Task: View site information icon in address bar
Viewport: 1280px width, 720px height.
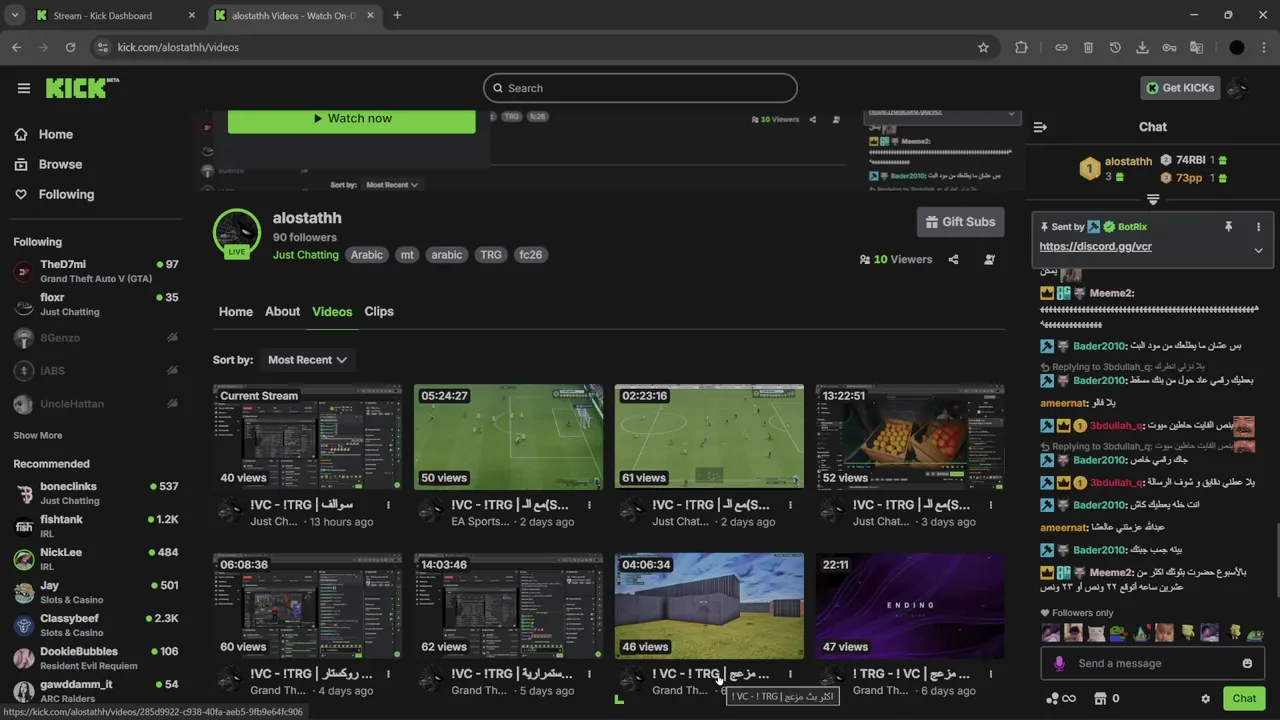Action: [101, 47]
